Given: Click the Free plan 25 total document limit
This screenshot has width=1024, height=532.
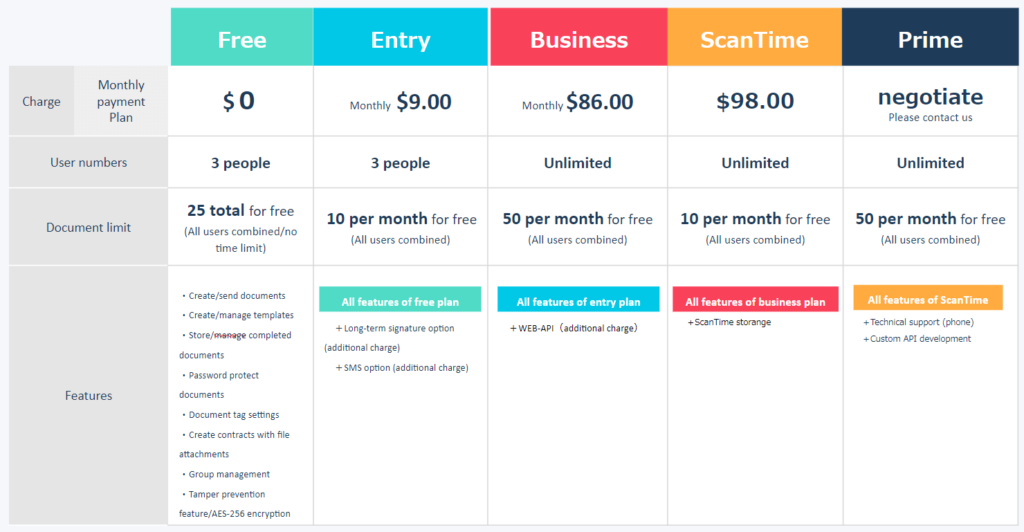Looking at the screenshot, I should pos(240,228).
